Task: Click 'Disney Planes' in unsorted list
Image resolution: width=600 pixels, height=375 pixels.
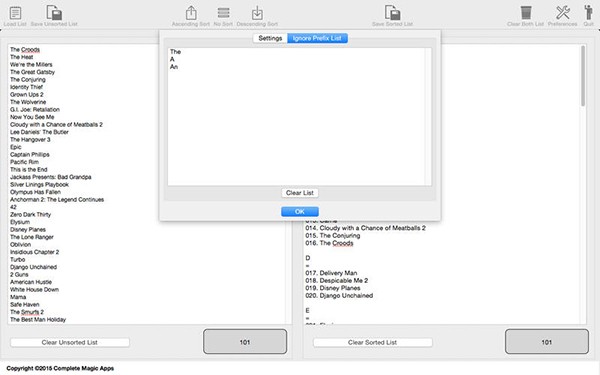Action: tap(28, 230)
